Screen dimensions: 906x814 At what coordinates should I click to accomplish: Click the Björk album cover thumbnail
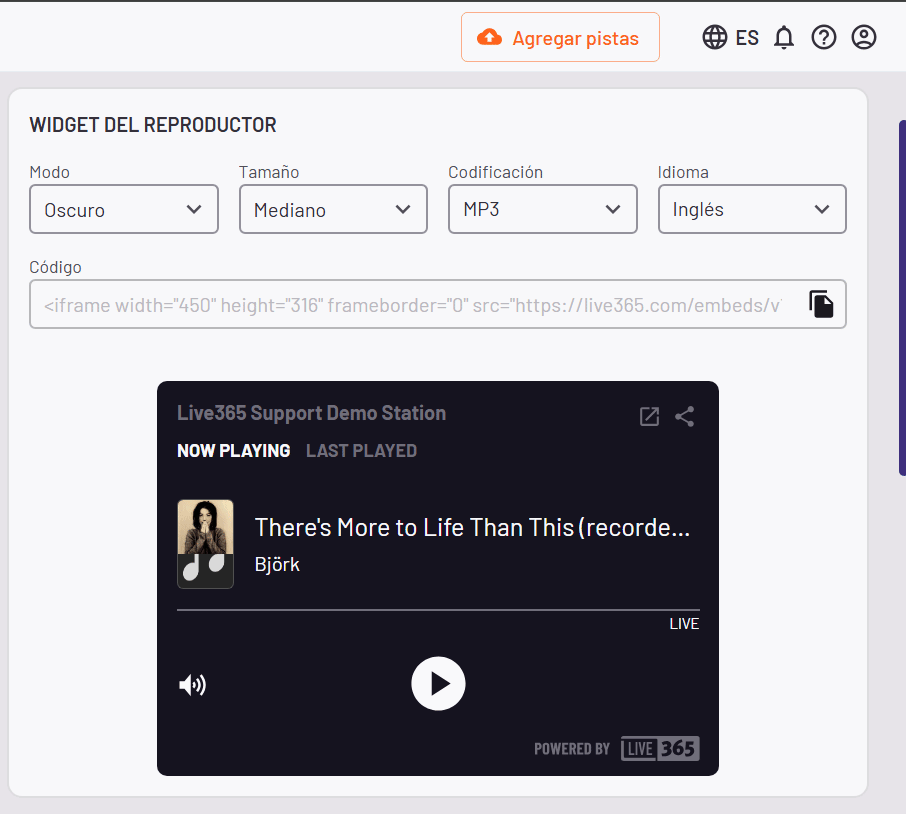click(206, 544)
